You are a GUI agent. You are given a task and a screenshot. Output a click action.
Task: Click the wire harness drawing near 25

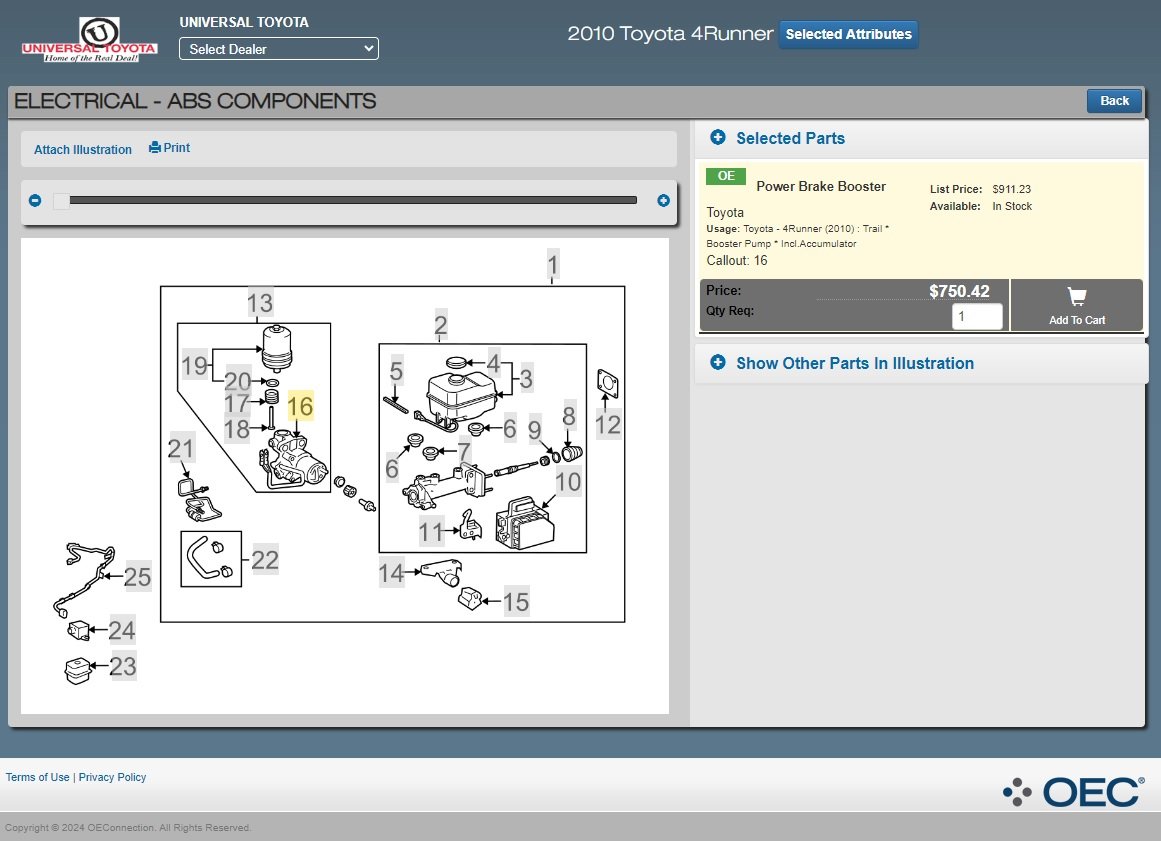[83, 579]
